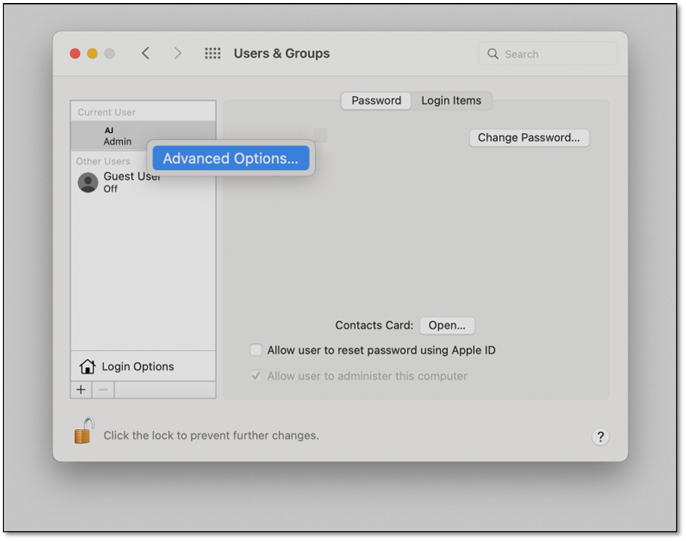This screenshot has width=686, height=541.
Task: Open the Contacts Card
Action: [446, 325]
